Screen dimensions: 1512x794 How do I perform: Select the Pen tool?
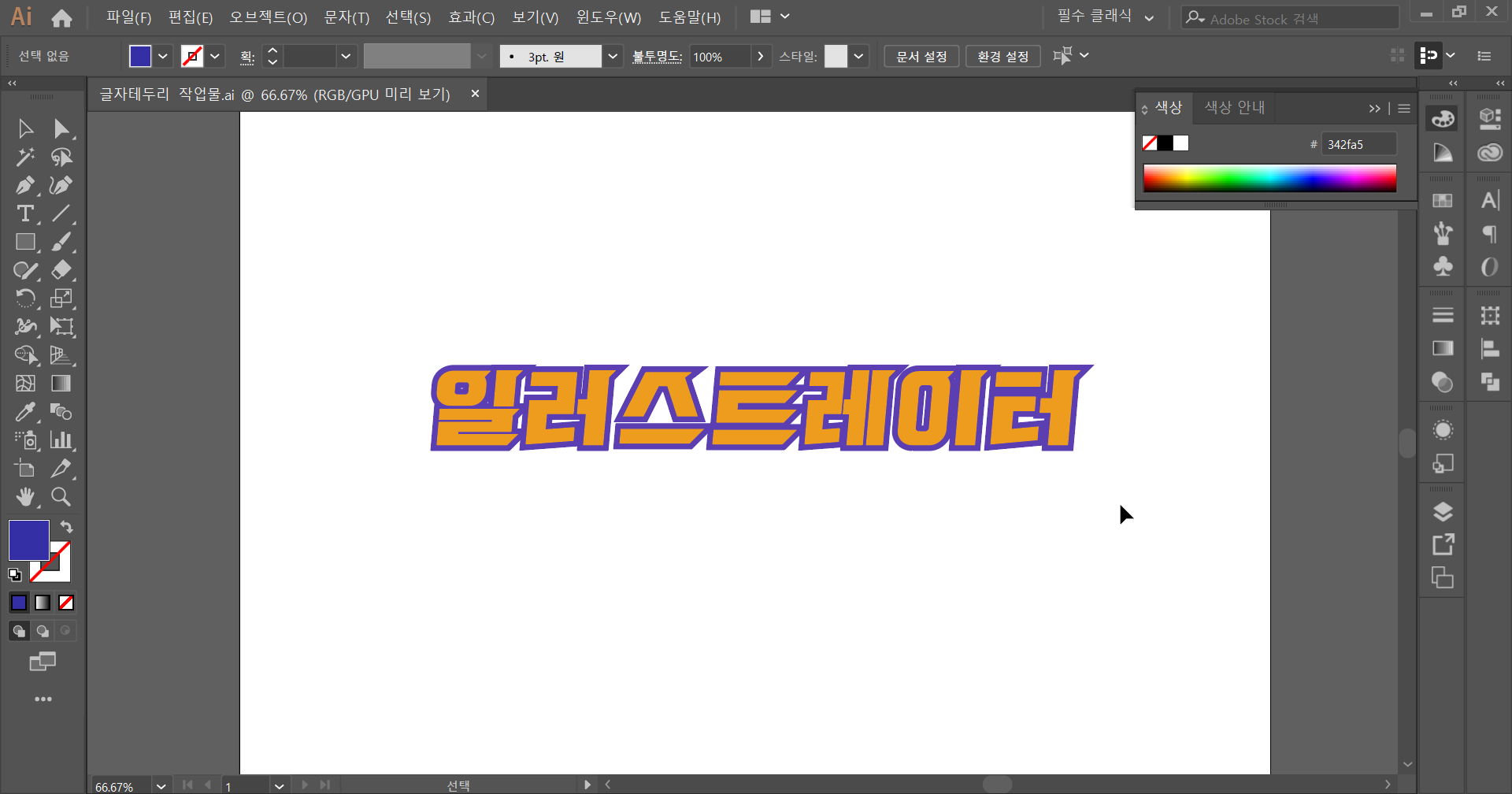[25, 185]
